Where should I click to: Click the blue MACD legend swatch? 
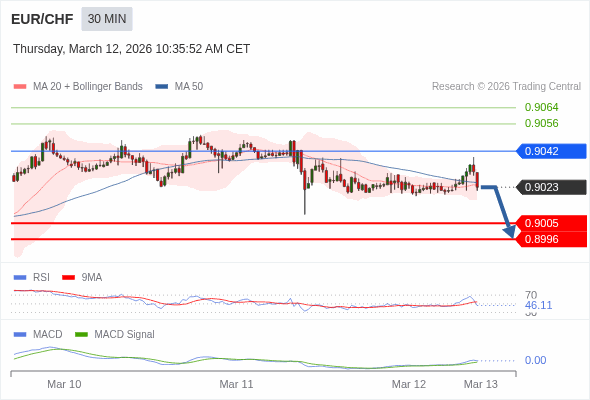[x=20, y=335]
